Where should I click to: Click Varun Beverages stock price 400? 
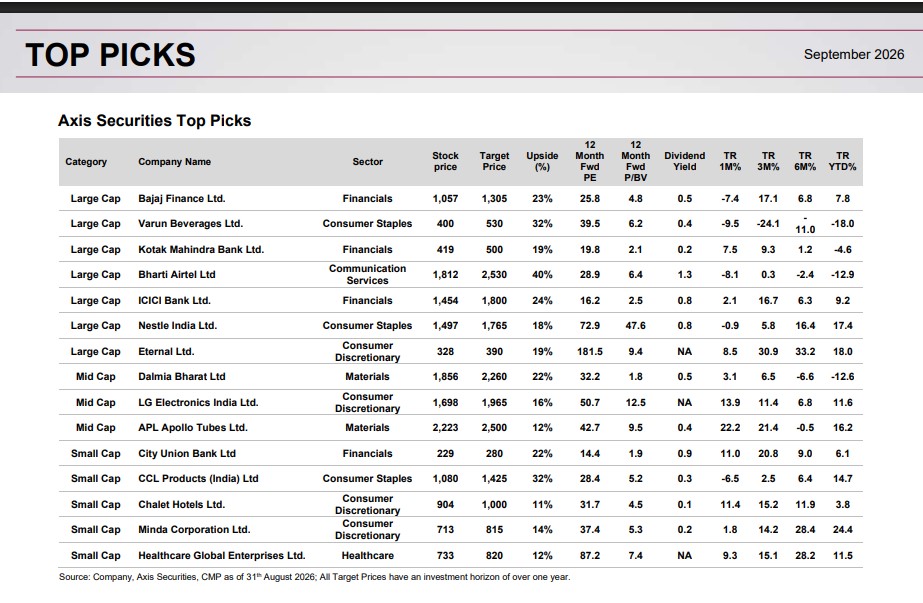[x=445, y=224]
